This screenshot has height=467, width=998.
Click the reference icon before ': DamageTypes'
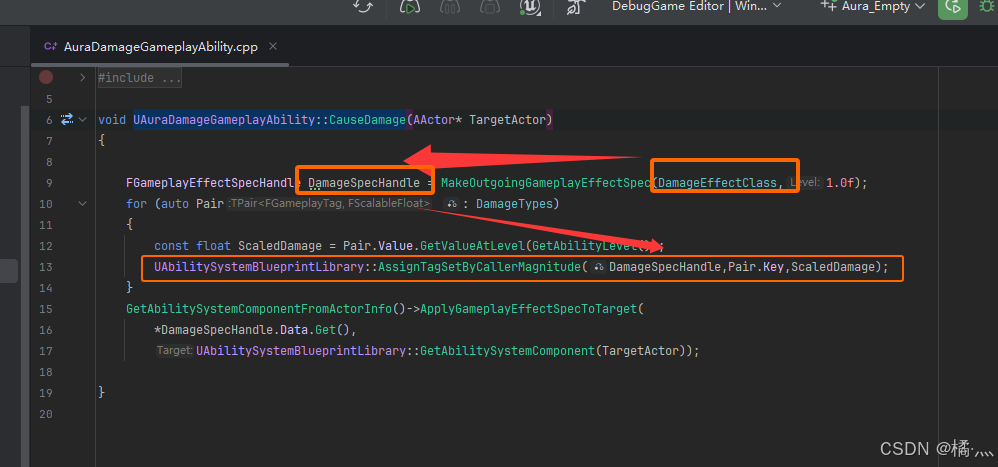tap(453, 204)
